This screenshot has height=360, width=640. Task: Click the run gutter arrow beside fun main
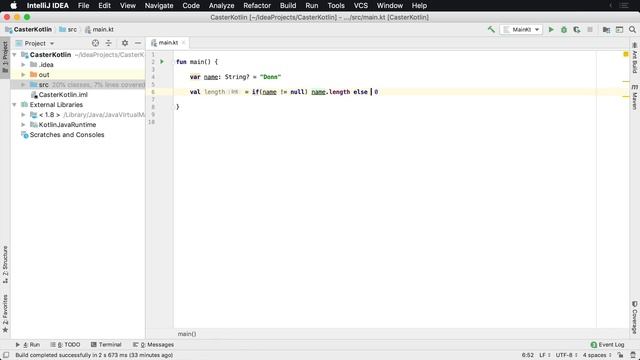click(x=162, y=62)
